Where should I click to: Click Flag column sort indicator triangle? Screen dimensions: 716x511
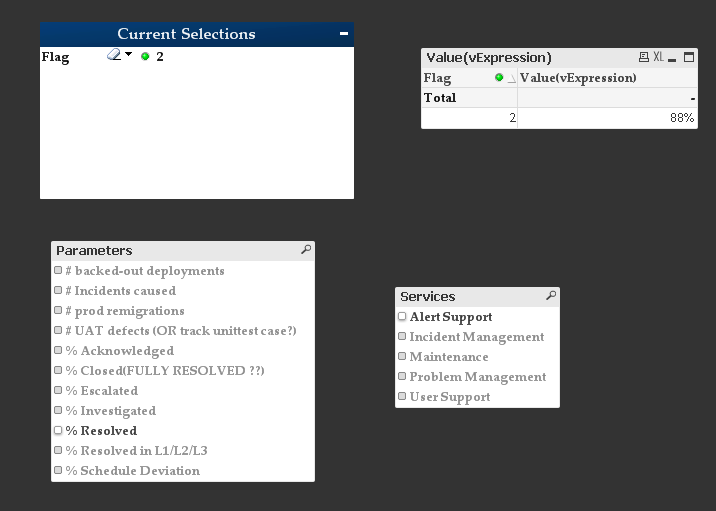[511, 78]
